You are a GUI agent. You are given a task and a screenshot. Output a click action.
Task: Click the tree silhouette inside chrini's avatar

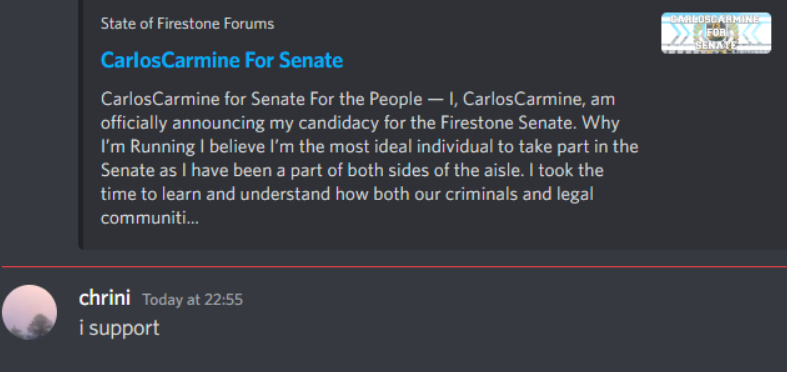click(40, 325)
